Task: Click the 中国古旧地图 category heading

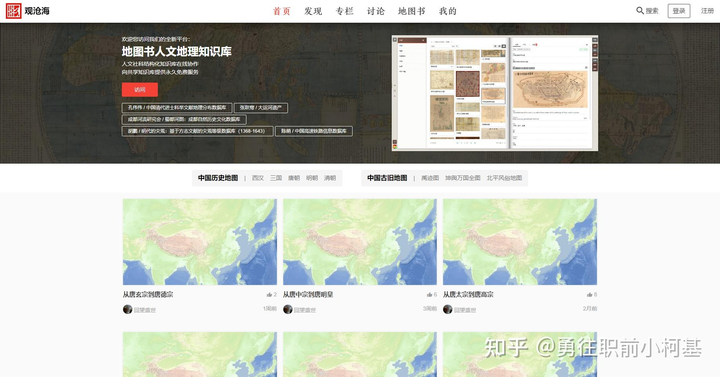Action: [387, 178]
